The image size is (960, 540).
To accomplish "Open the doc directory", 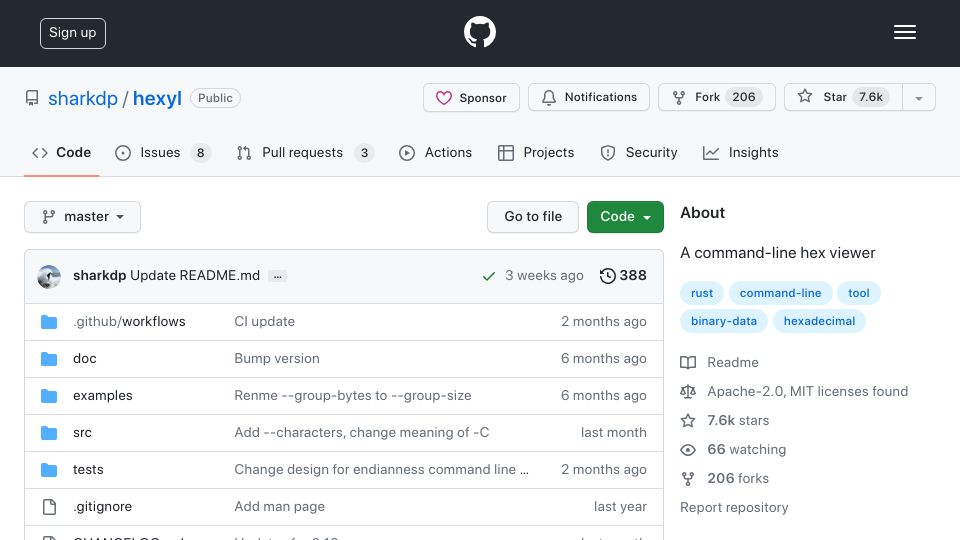I will point(84,358).
